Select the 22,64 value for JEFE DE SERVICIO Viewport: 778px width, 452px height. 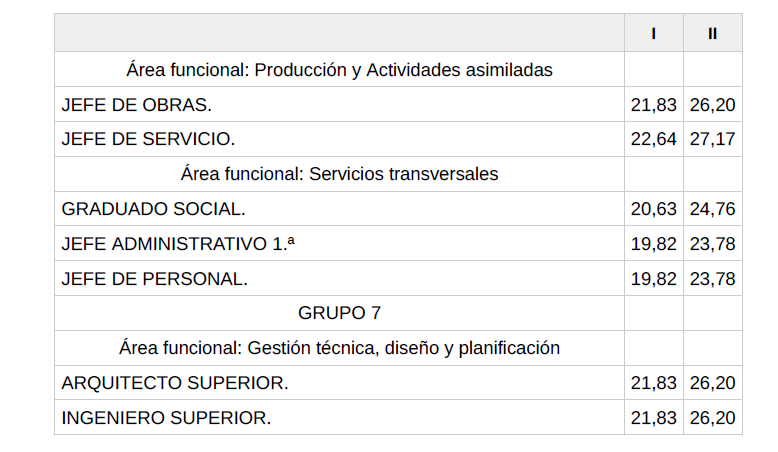654,139
